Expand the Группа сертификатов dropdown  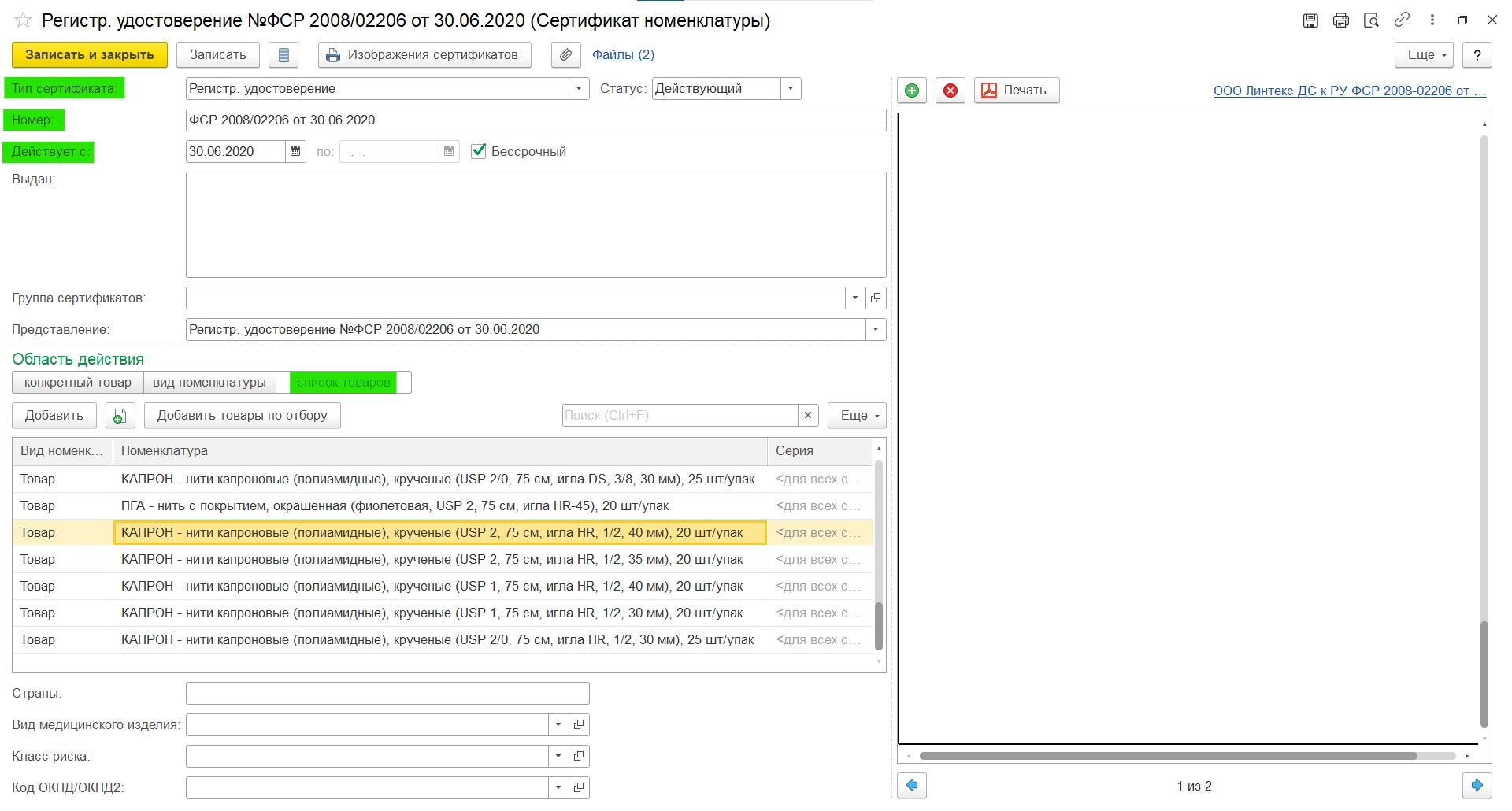coord(855,298)
